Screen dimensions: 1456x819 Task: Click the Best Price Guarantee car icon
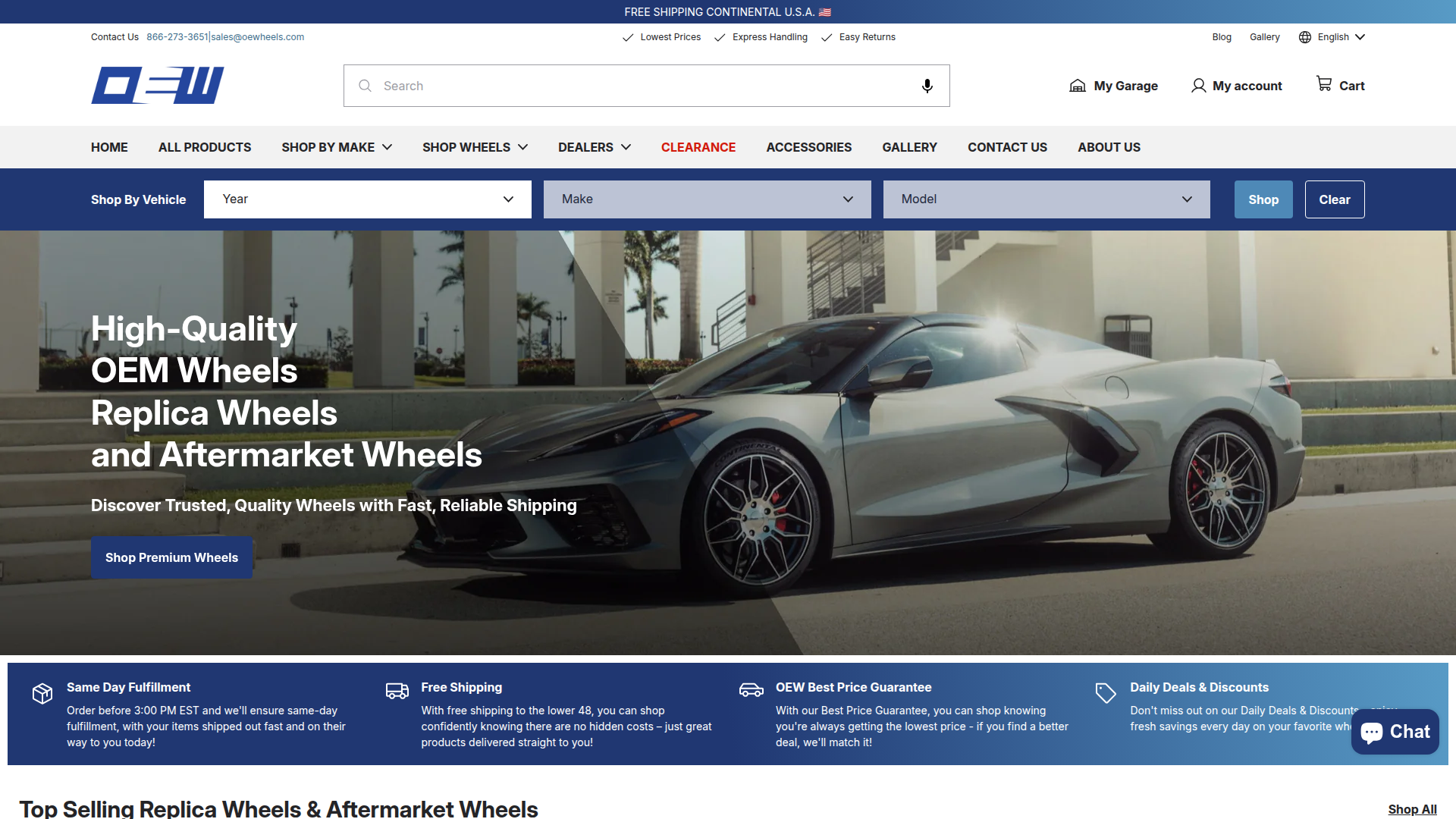752,690
